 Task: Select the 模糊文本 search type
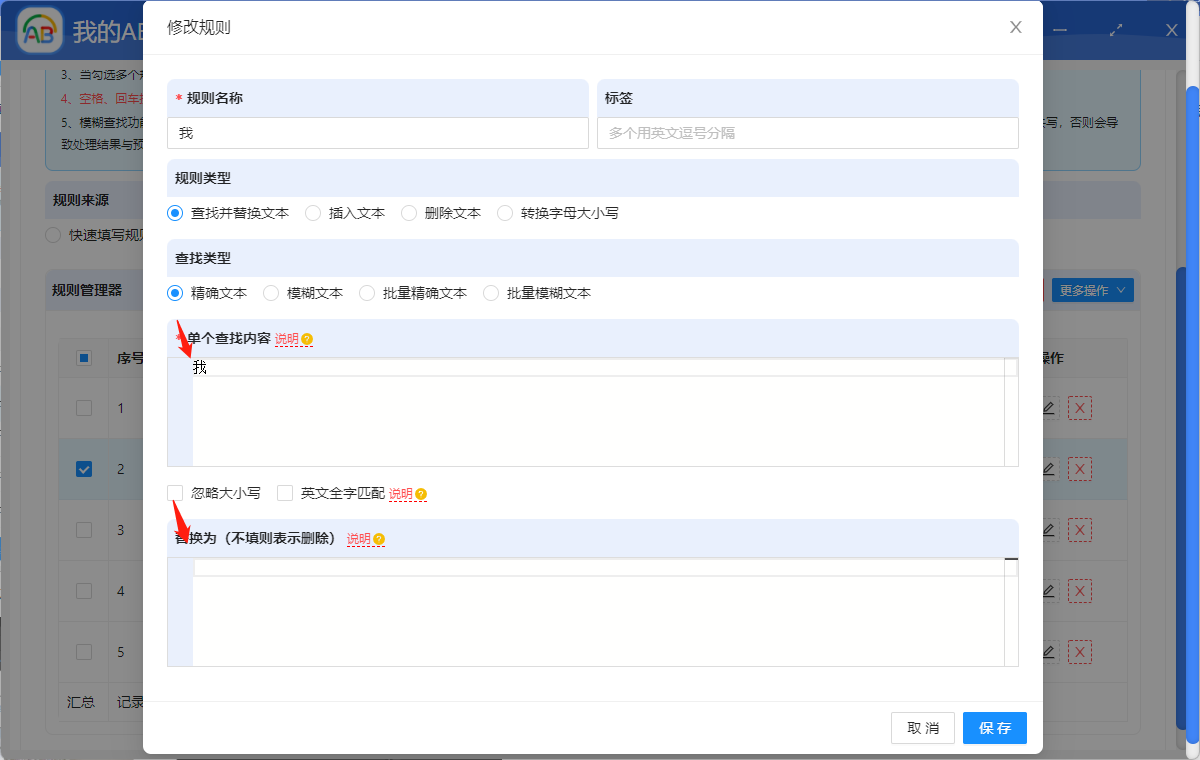click(270, 292)
